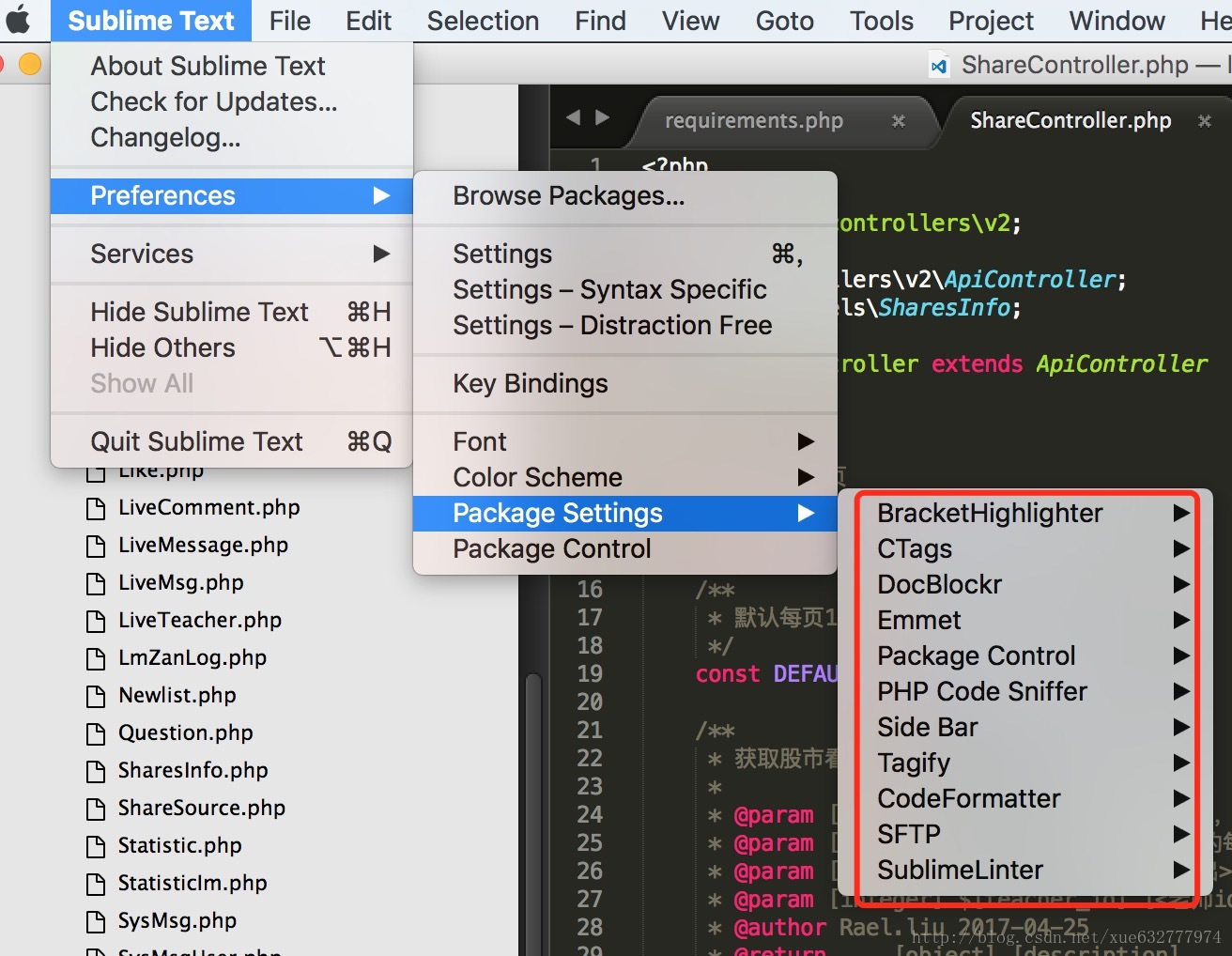Expand SFTP package settings
This screenshot has height=956, width=1232.
1025,834
